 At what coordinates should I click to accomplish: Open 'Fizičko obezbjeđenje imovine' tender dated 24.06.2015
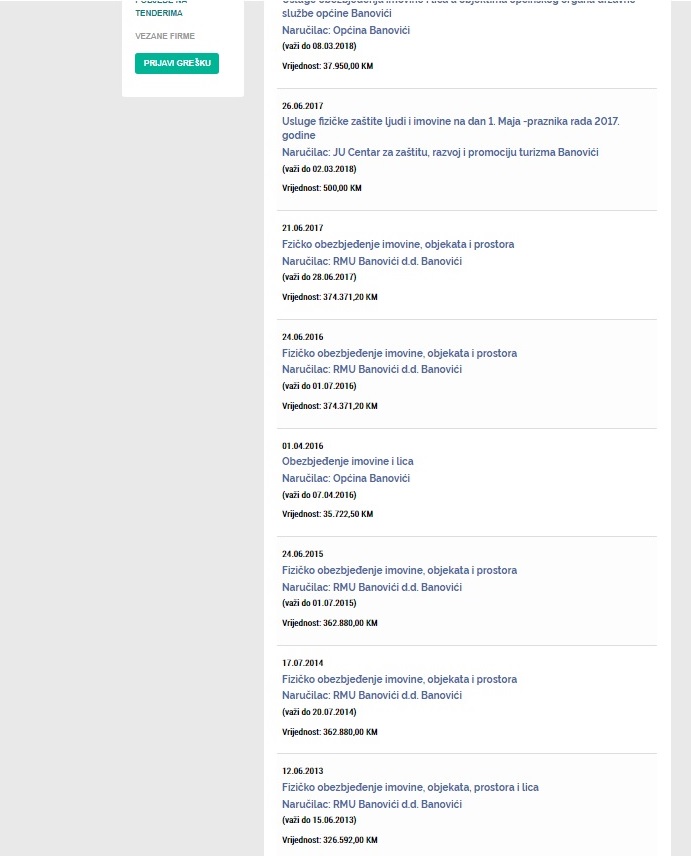click(399, 570)
